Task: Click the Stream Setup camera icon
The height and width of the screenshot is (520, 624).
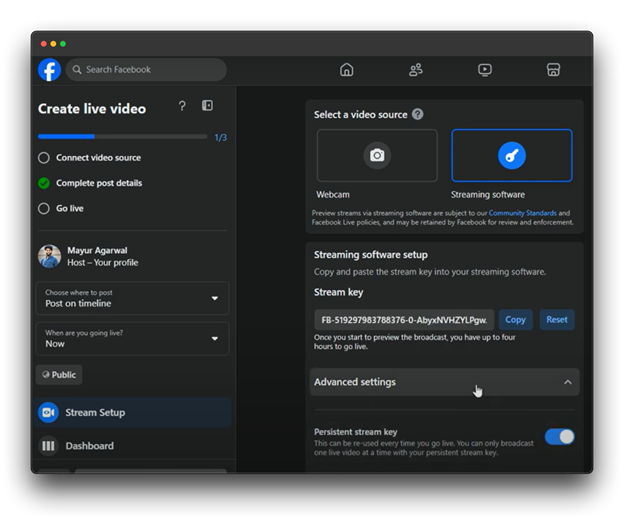Action: tap(49, 413)
